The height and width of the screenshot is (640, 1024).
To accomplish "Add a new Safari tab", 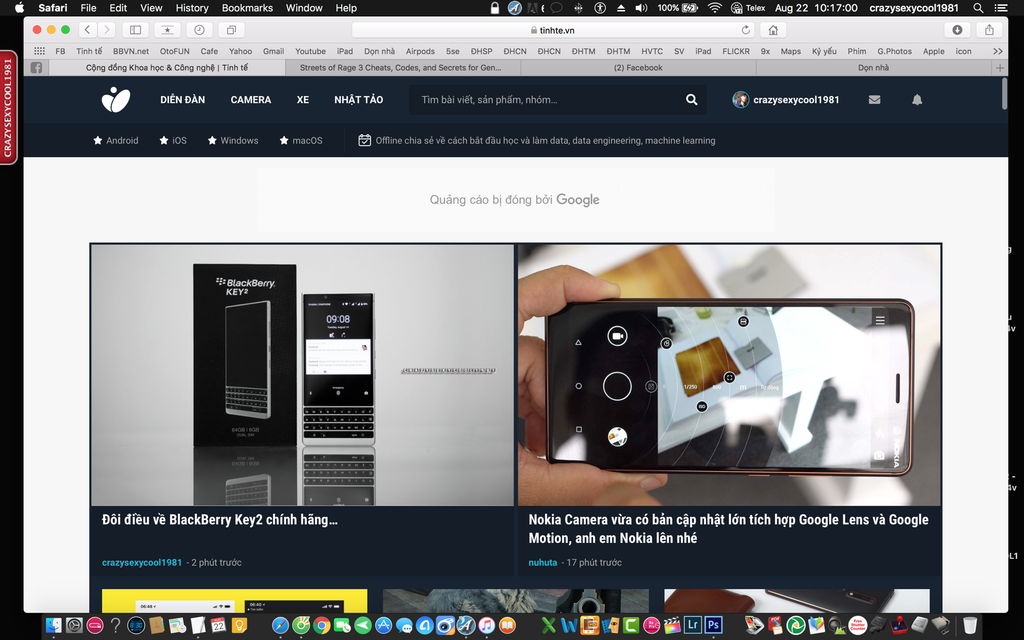I will pos(999,68).
